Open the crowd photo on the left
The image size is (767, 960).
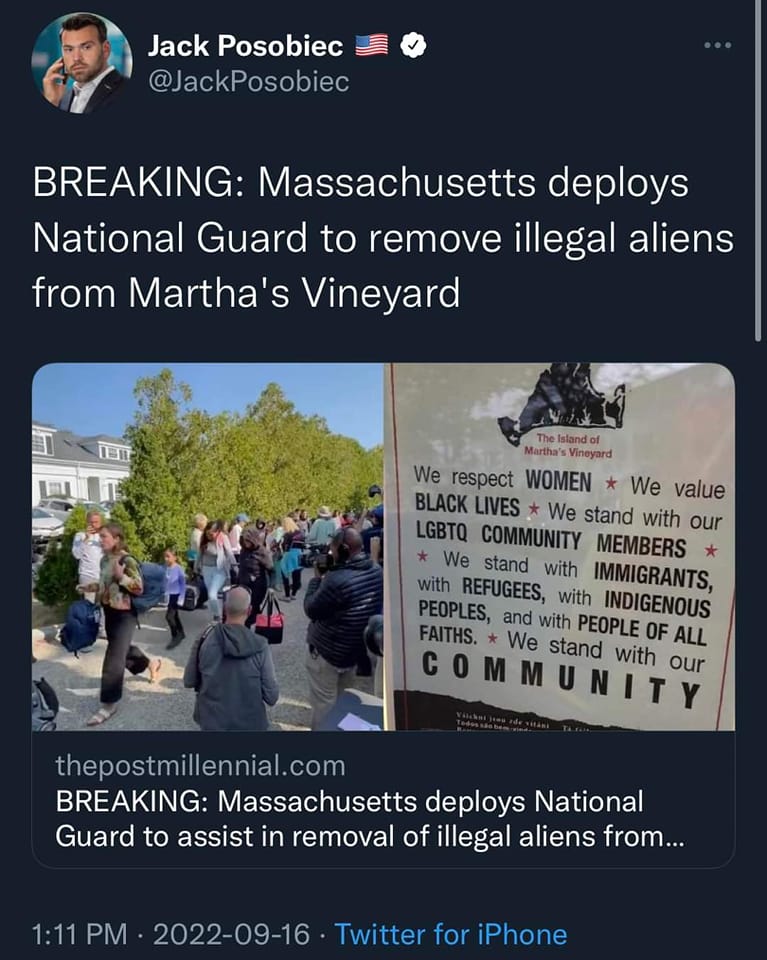coord(208,547)
